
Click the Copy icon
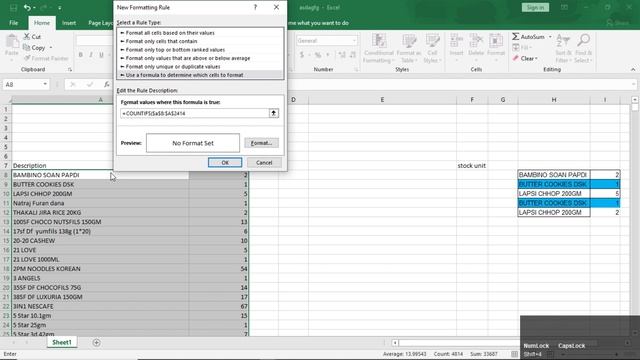tap(27, 47)
